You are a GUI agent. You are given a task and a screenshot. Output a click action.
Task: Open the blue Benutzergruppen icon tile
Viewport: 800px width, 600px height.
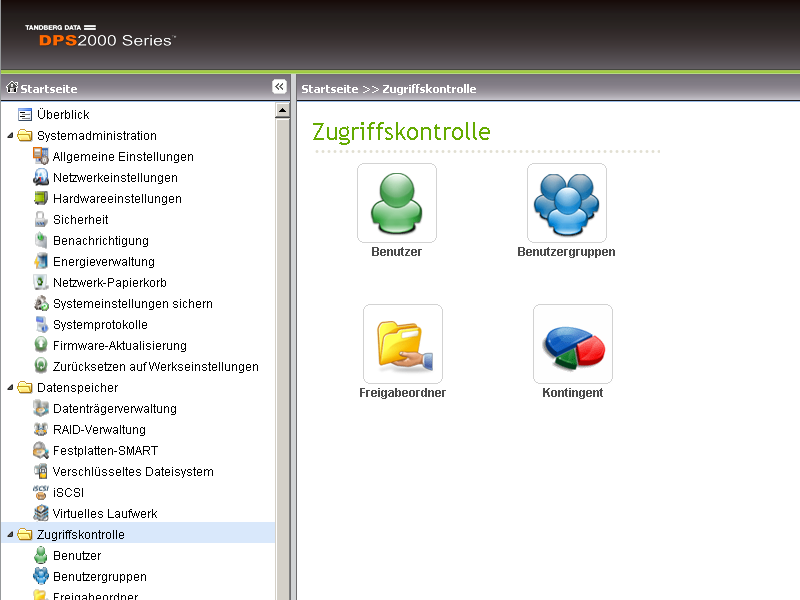[x=567, y=203]
